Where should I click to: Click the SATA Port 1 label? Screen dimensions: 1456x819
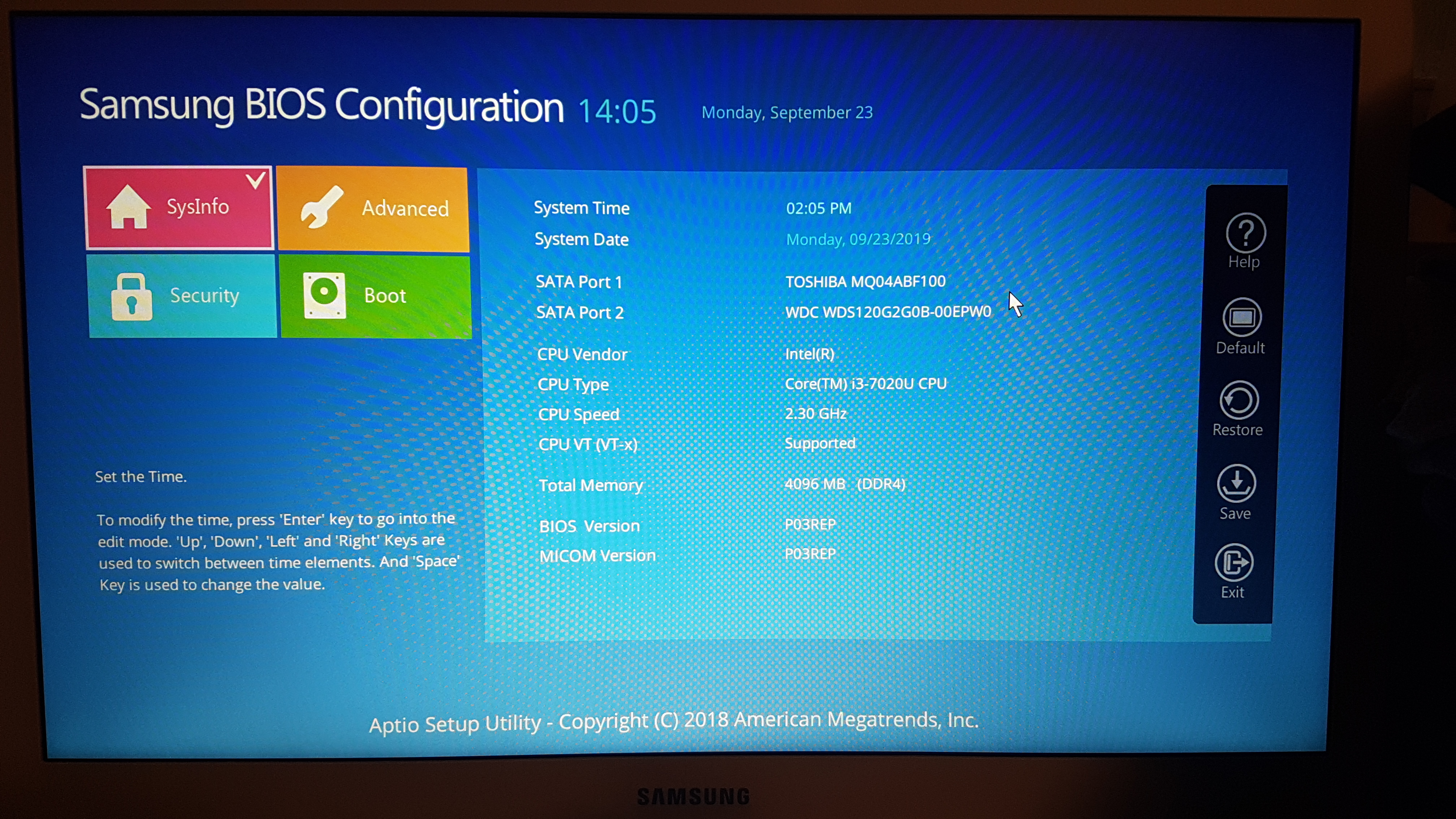[x=579, y=282]
